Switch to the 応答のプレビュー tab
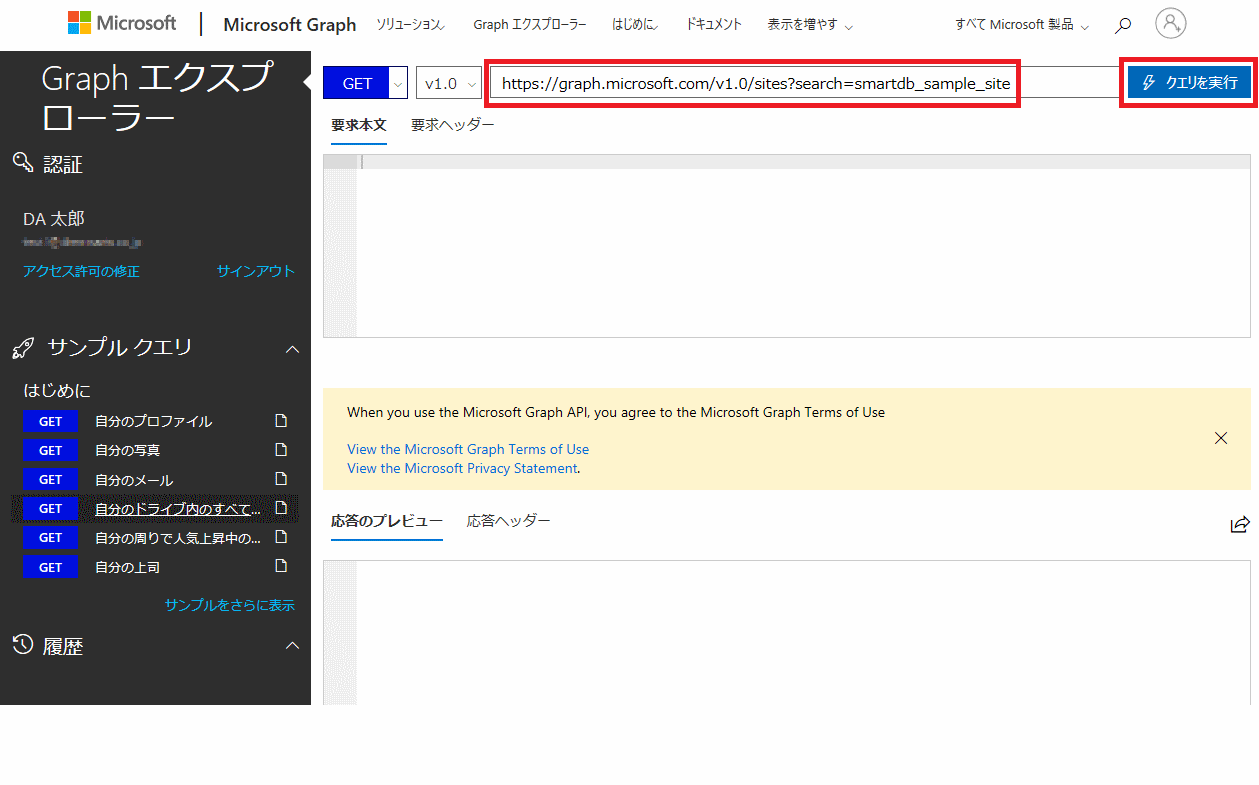 (387, 521)
